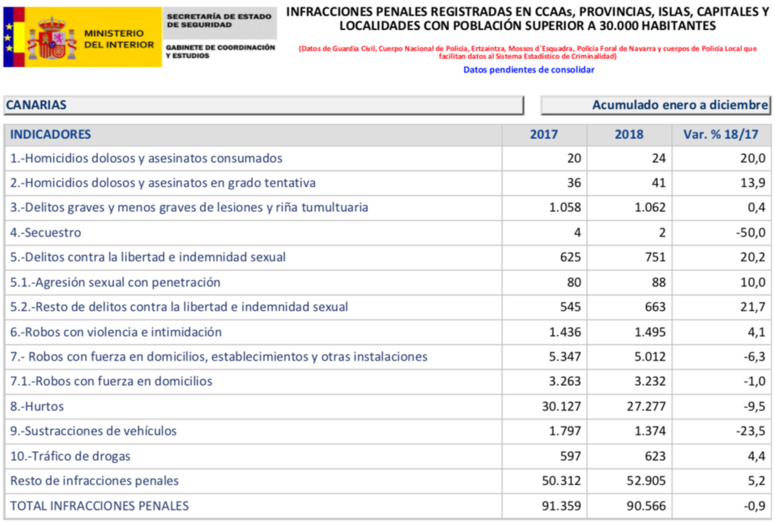This screenshot has width=775, height=523.
Task: Click the Ministerio del Interior label
Action: (x=119, y=39)
